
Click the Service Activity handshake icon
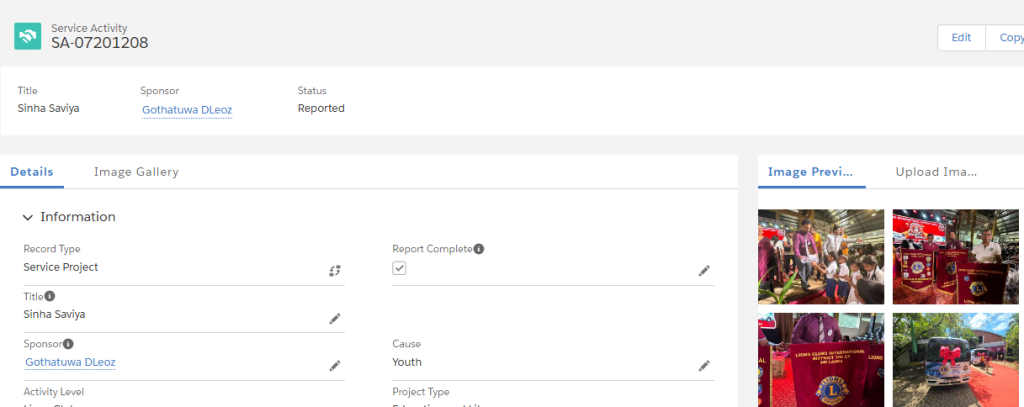pos(27,37)
